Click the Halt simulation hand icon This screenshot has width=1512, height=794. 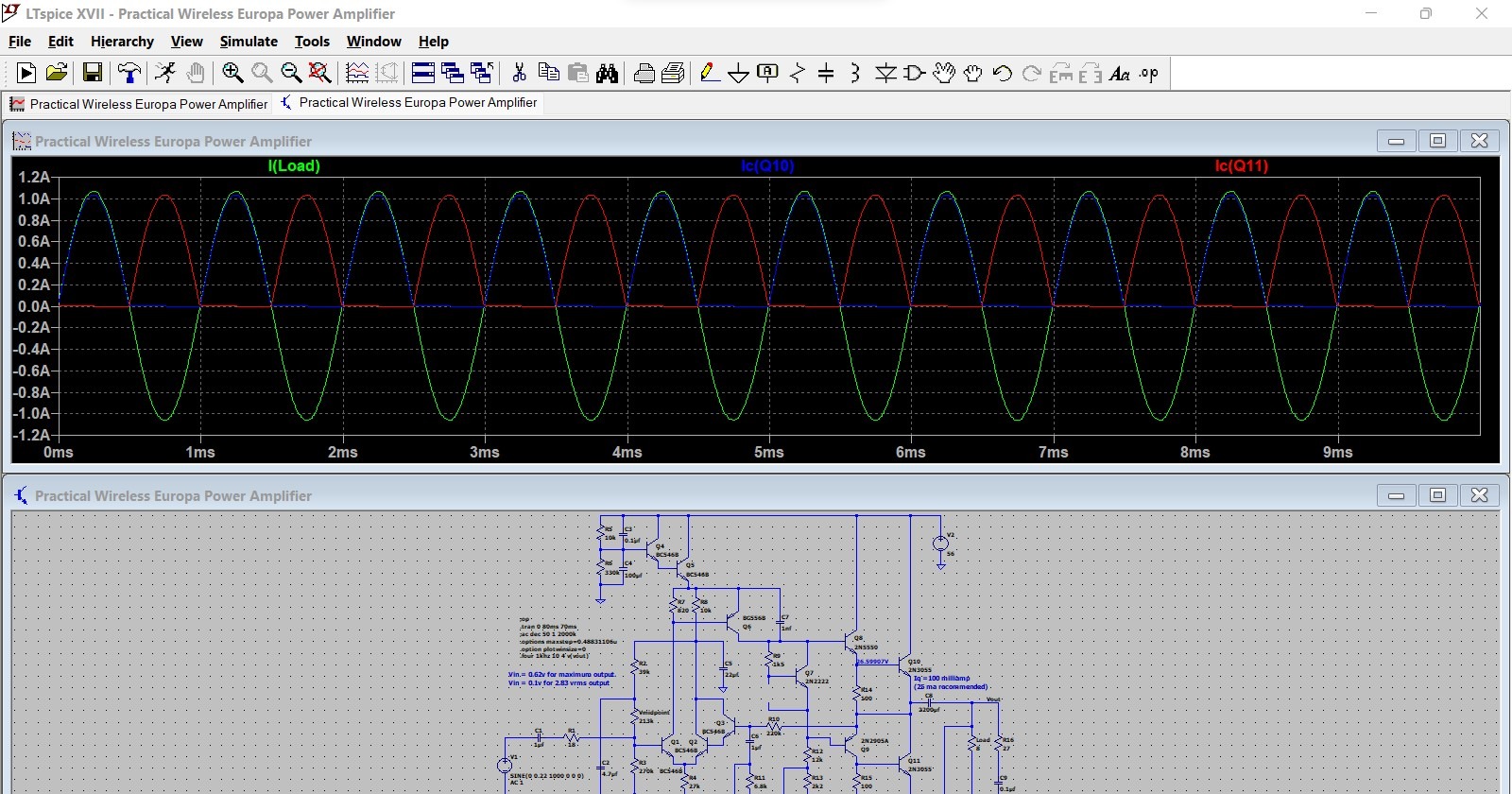(195, 73)
